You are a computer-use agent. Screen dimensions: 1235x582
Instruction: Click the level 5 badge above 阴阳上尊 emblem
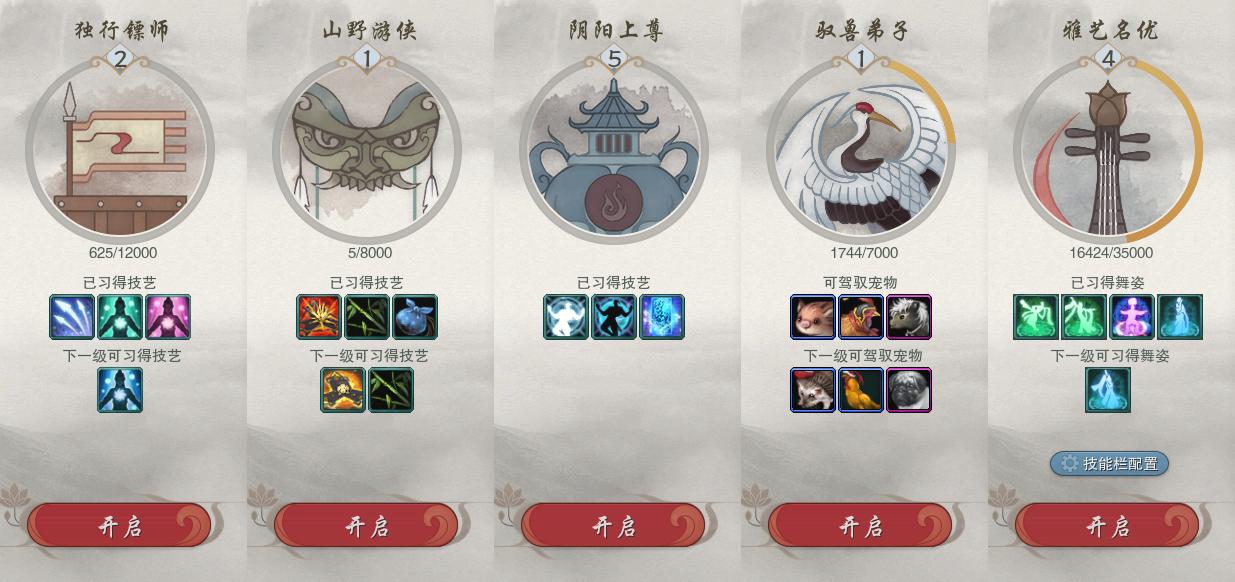tap(614, 60)
